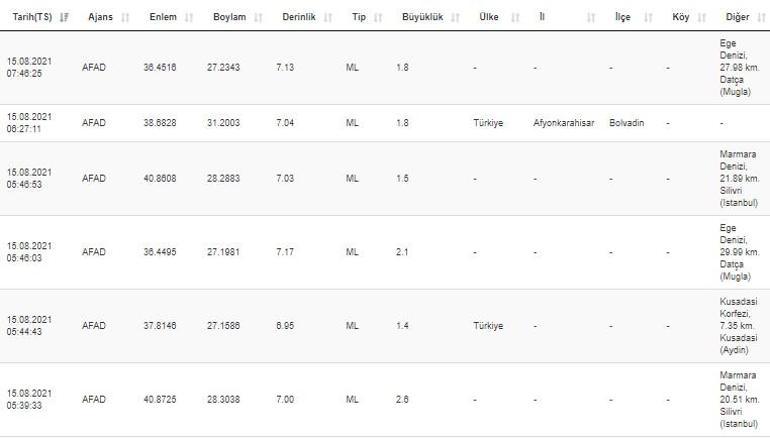This screenshot has width=770, height=438.
Task: Select the Afyonkarahisar cell
Action: (x=564, y=123)
